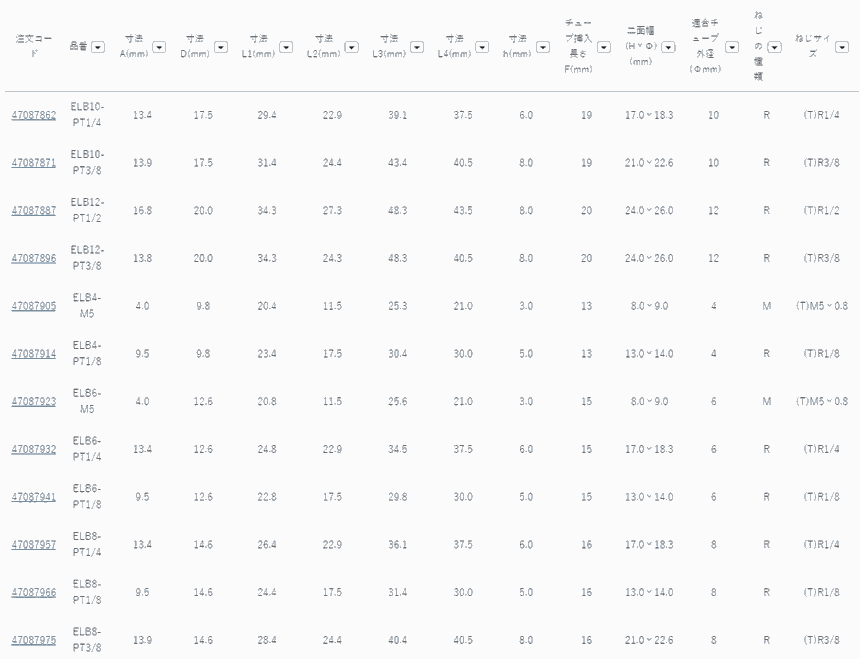The height and width of the screenshot is (659, 860).
Task: Click order code 47087871 link
Action: pos(33,163)
